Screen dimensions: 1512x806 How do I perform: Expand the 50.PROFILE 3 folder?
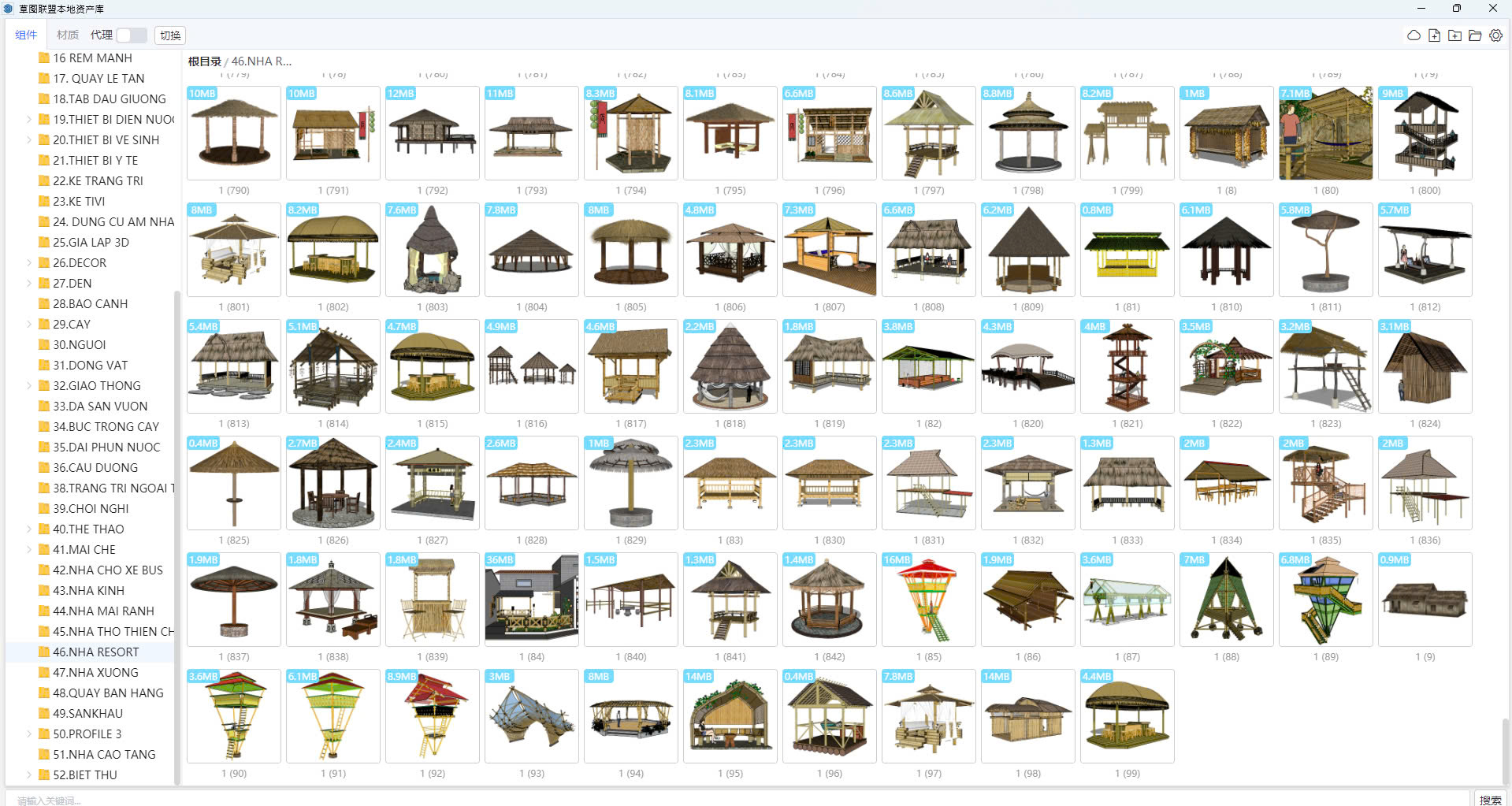tap(29, 734)
